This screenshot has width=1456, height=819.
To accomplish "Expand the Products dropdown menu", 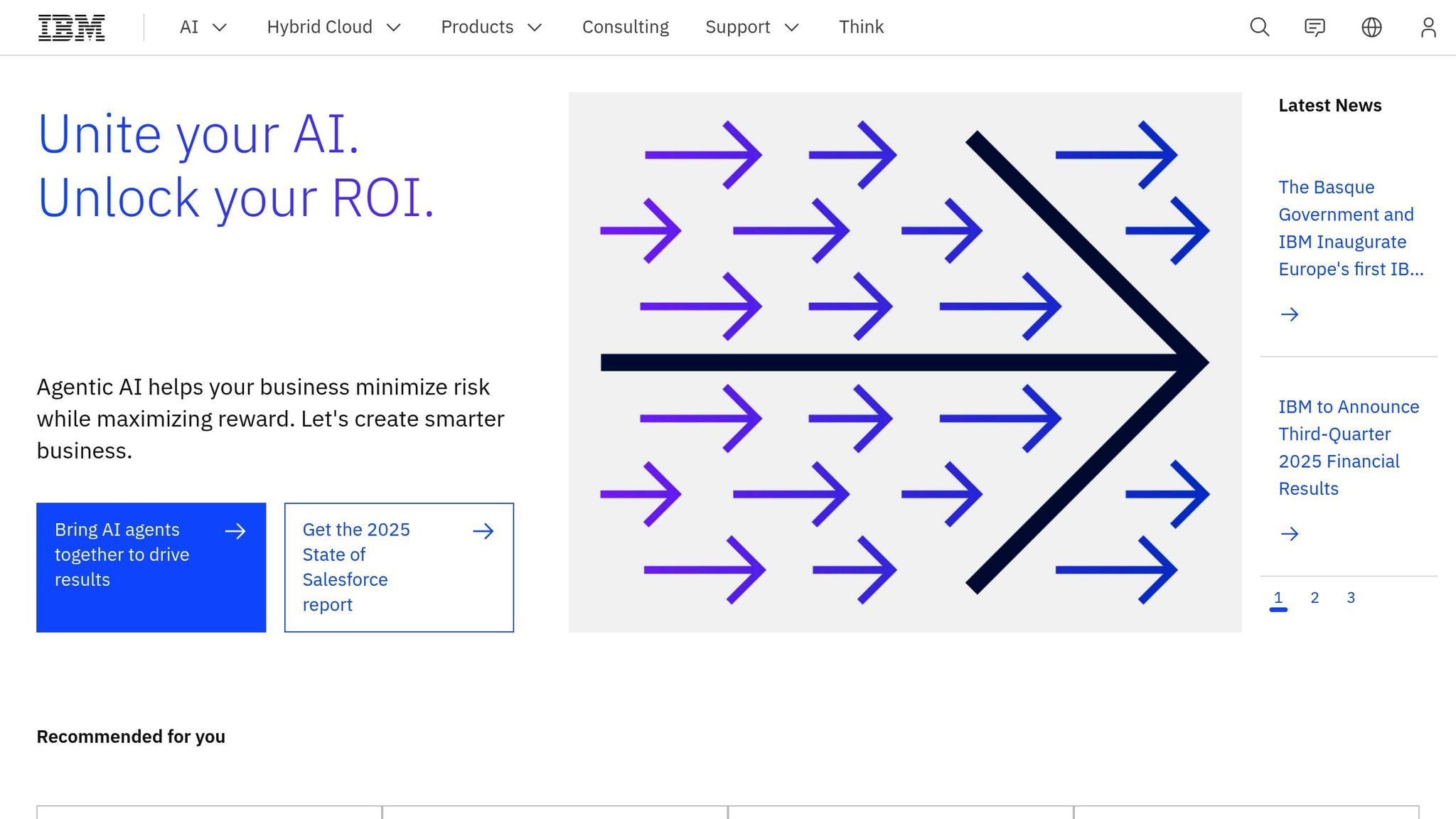I will coord(491,27).
